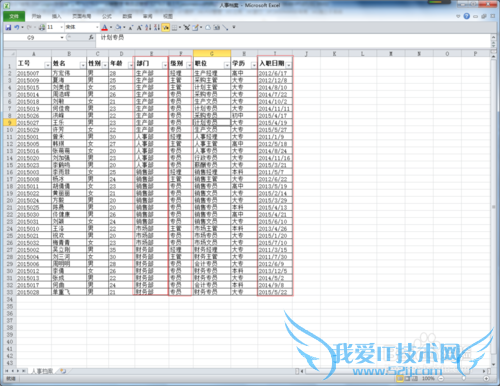Click the insert new worksheet tab icon
The width and height of the screenshot is (500, 386).
(x=63, y=371)
